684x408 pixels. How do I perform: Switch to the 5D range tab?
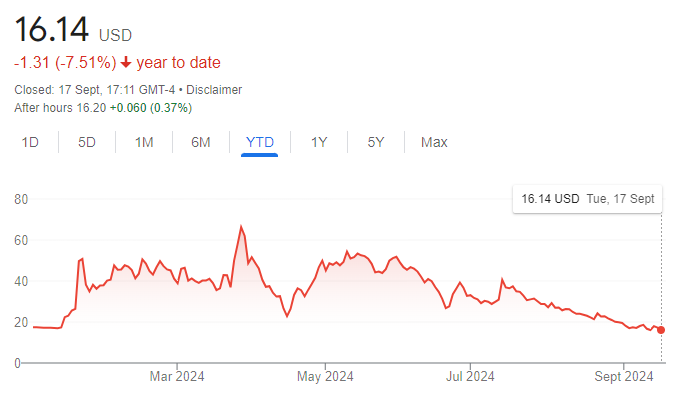87,142
